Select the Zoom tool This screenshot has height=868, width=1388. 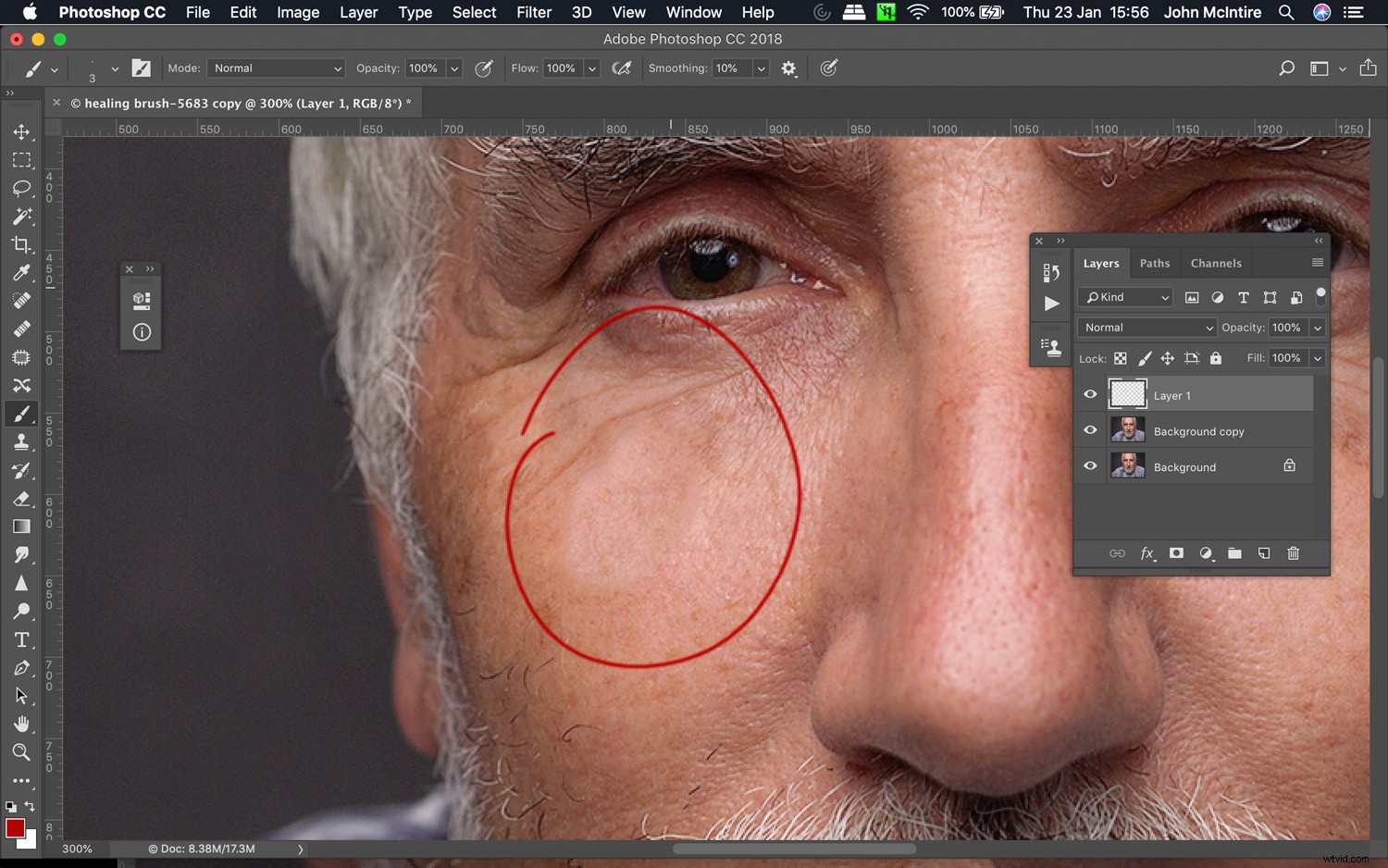[22, 752]
